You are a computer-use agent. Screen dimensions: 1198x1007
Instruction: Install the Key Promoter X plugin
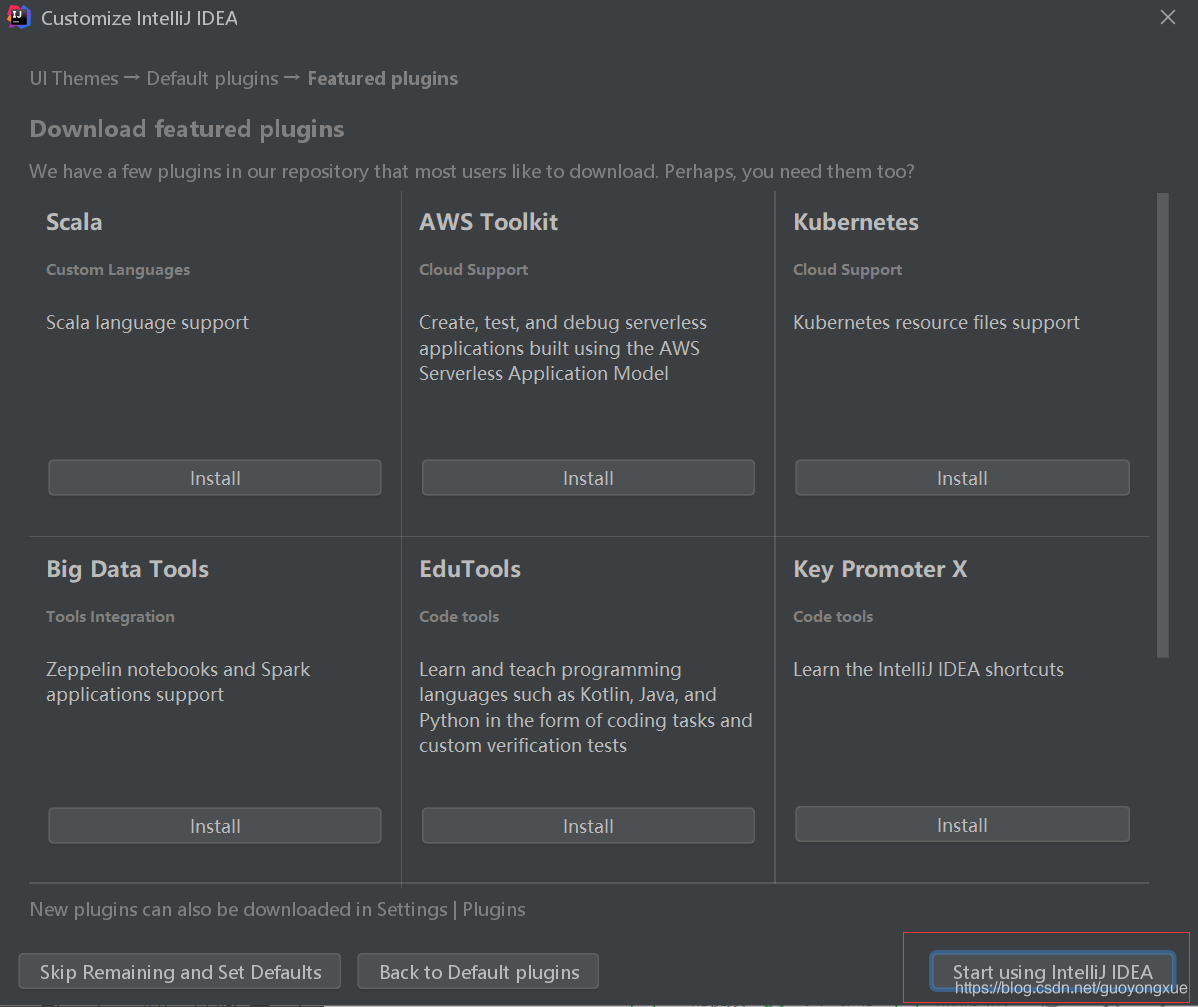coord(962,824)
